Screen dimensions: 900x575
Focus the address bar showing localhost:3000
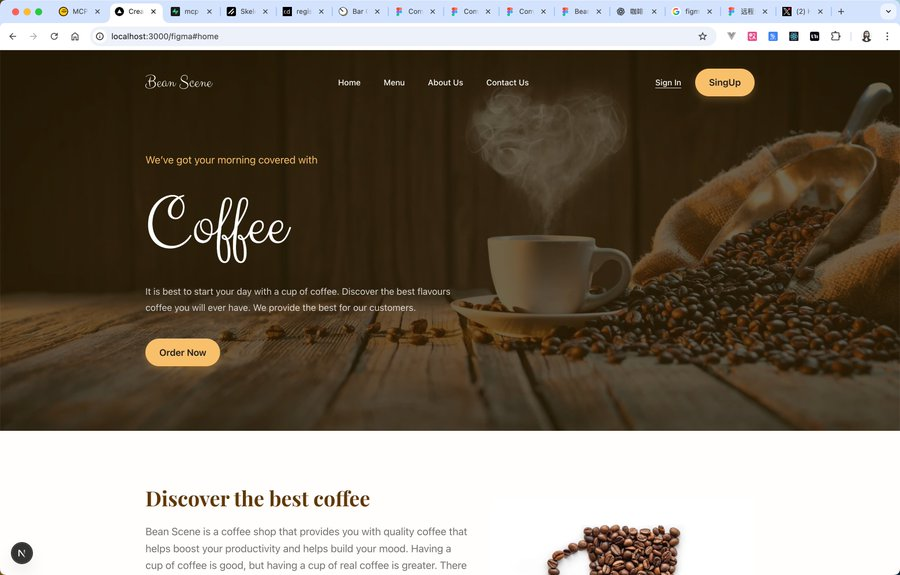coord(396,36)
